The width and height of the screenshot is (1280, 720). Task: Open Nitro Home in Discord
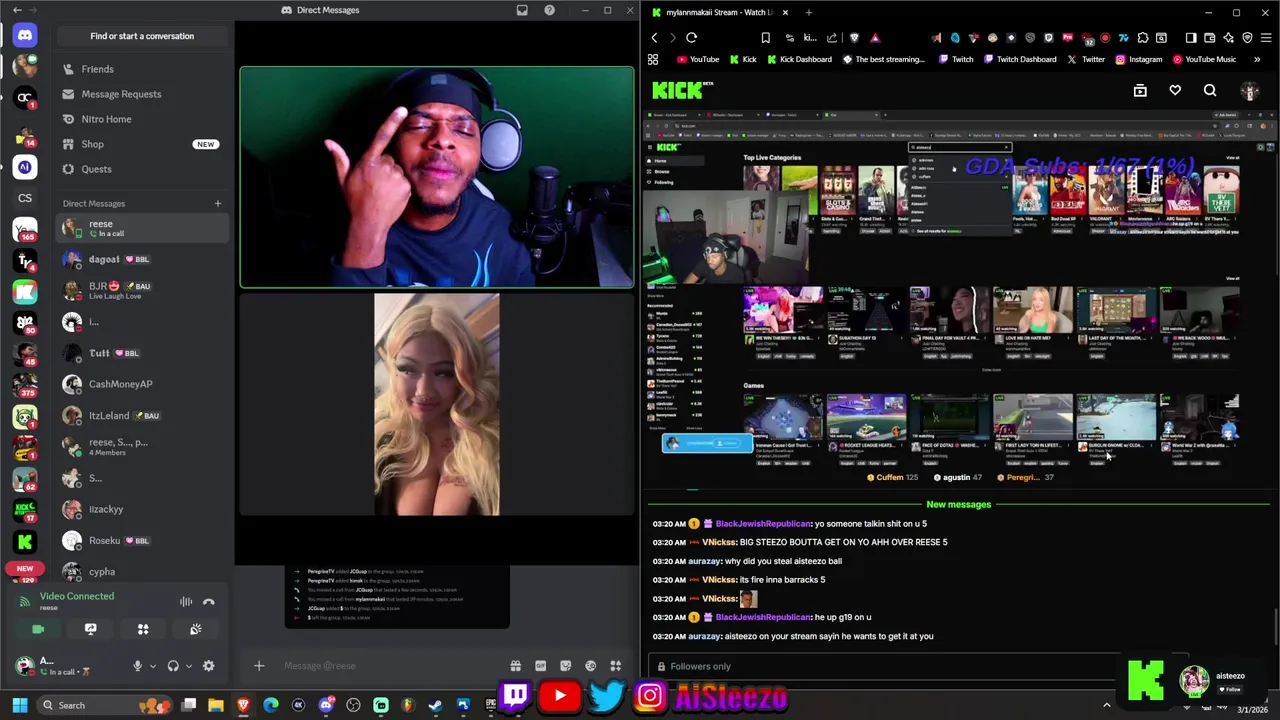pyautogui.click(x=141, y=119)
